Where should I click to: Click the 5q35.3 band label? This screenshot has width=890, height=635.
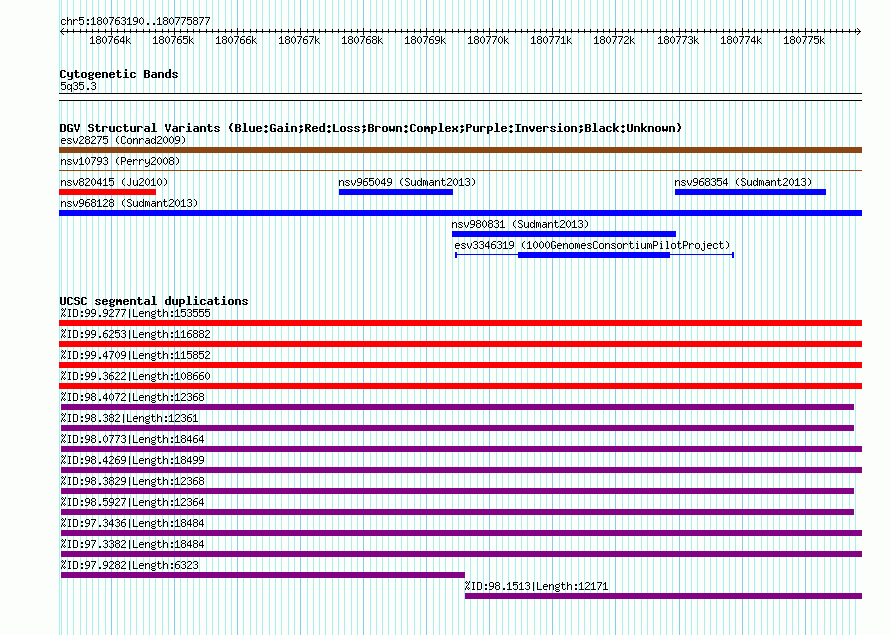78,86
